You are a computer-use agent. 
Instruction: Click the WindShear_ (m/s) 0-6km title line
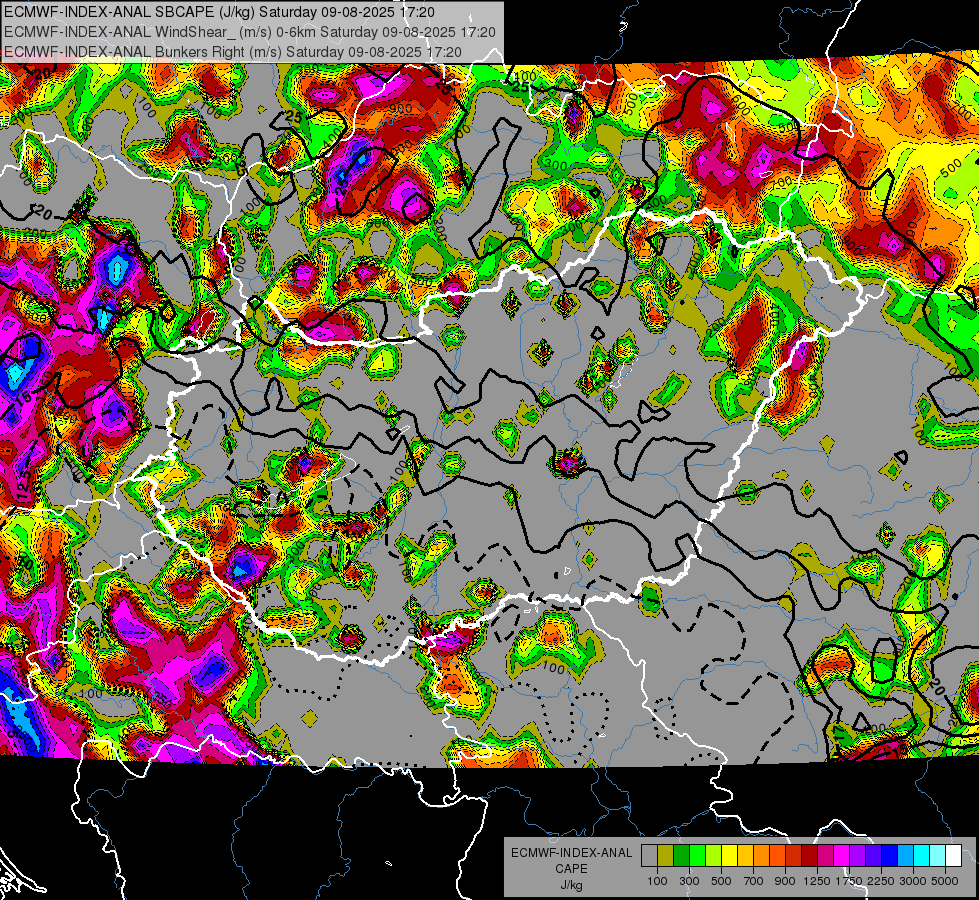[x=250, y=32]
